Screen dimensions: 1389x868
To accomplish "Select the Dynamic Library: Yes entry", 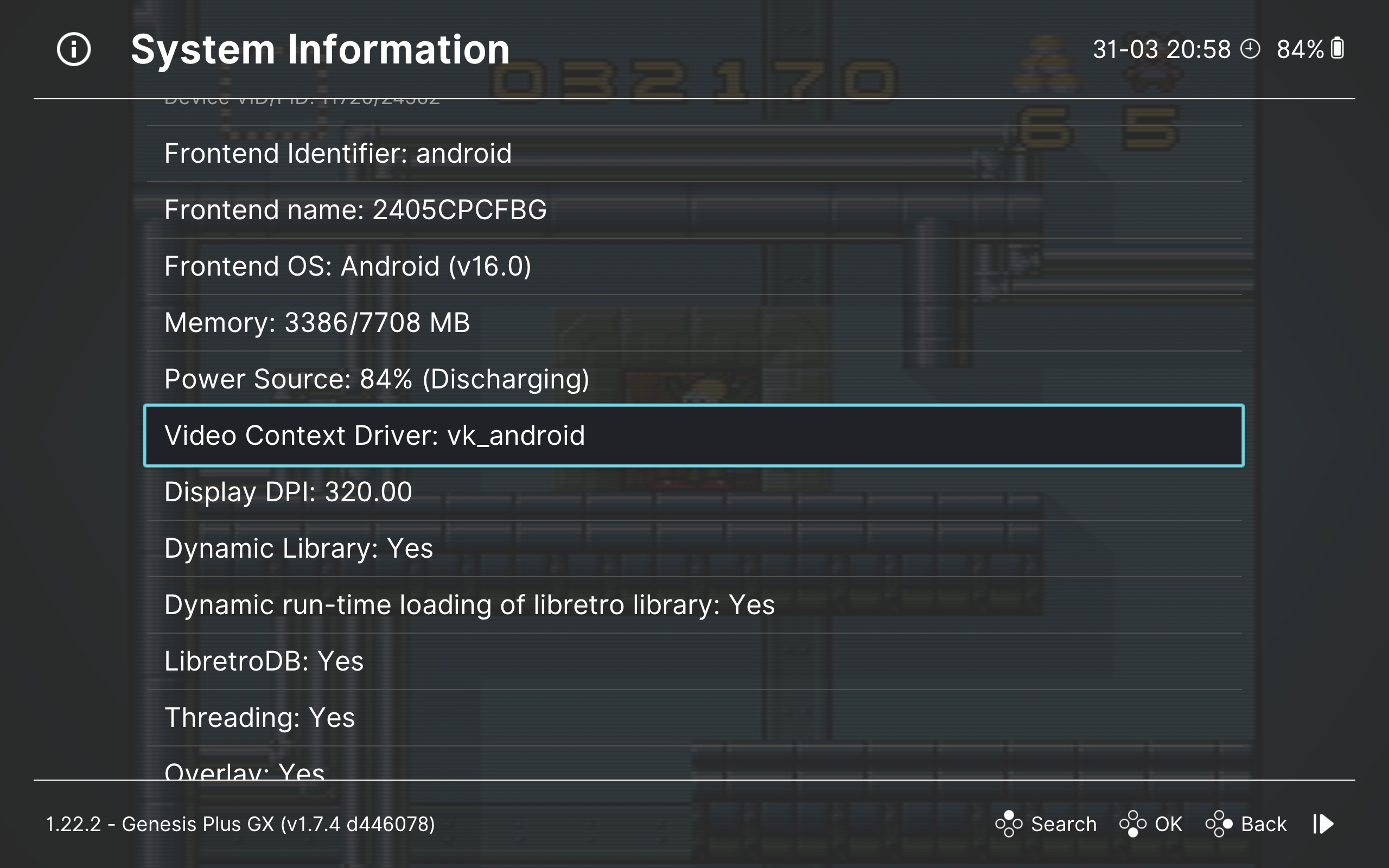I will [x=298, y=548].
